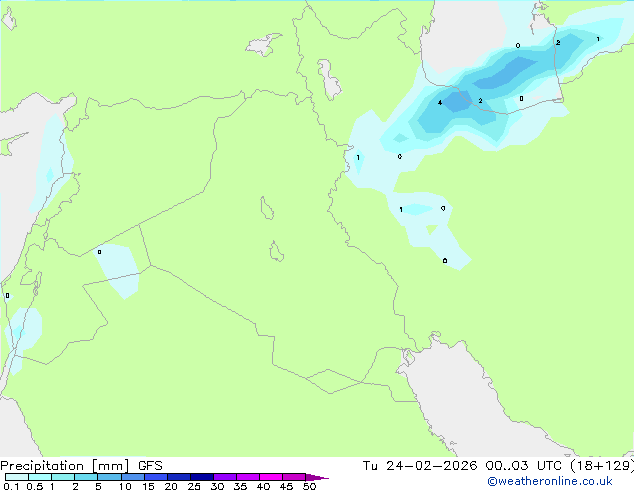Click the '50' legend scale label

click(x=309, y=486)
